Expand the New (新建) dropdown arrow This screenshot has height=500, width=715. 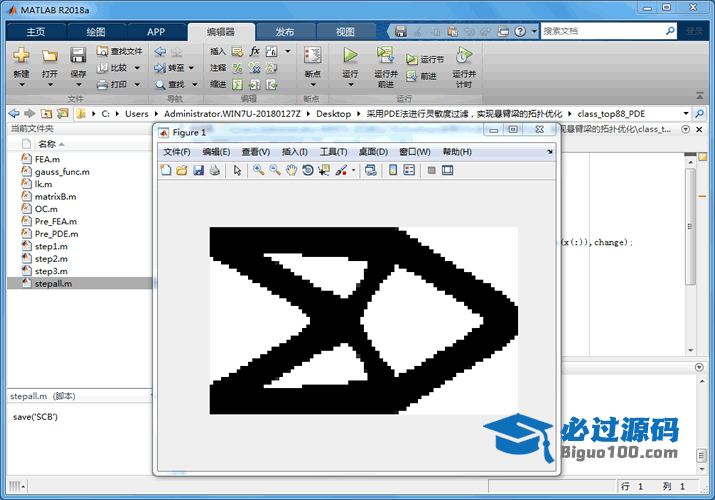pos(21,85)
